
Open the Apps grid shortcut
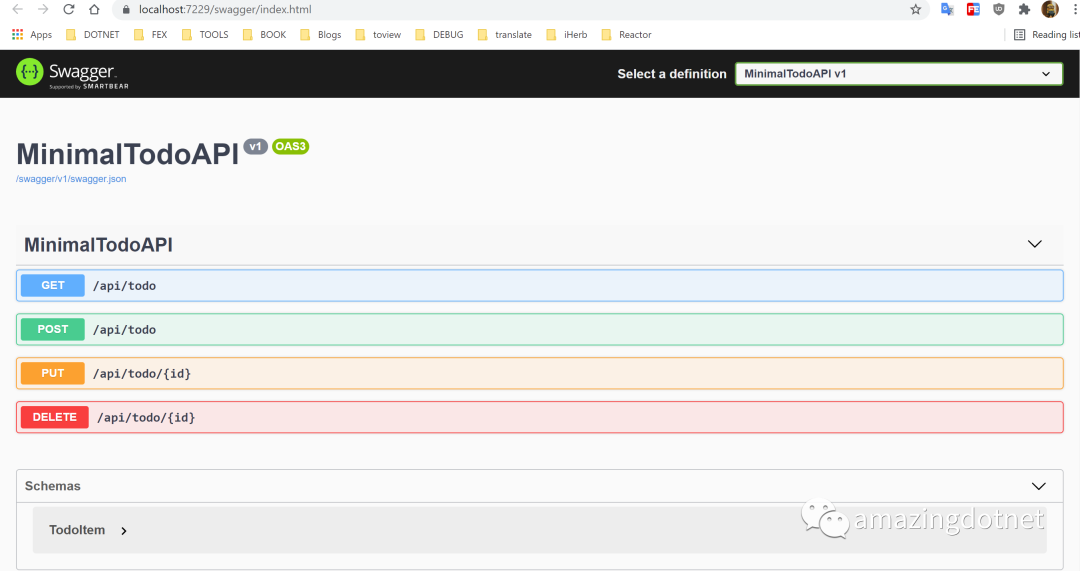32,34
